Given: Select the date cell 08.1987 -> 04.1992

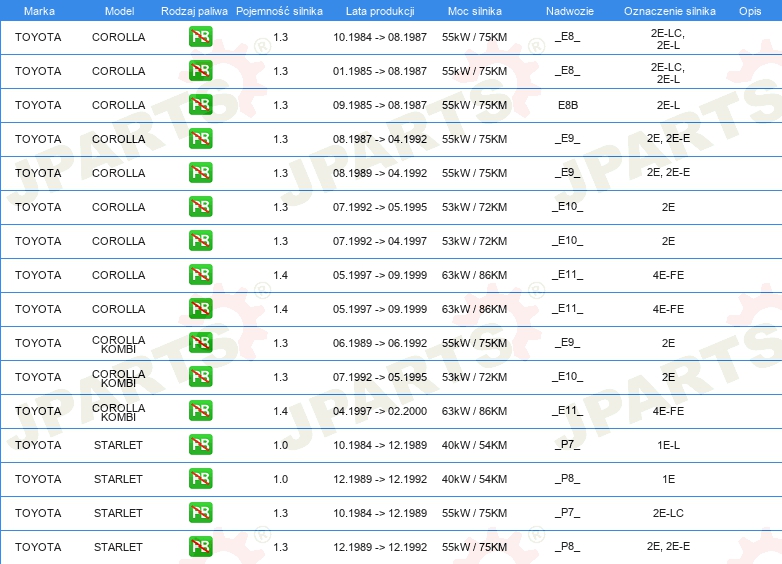Looking at the screenshot, I should coord(380,139).
